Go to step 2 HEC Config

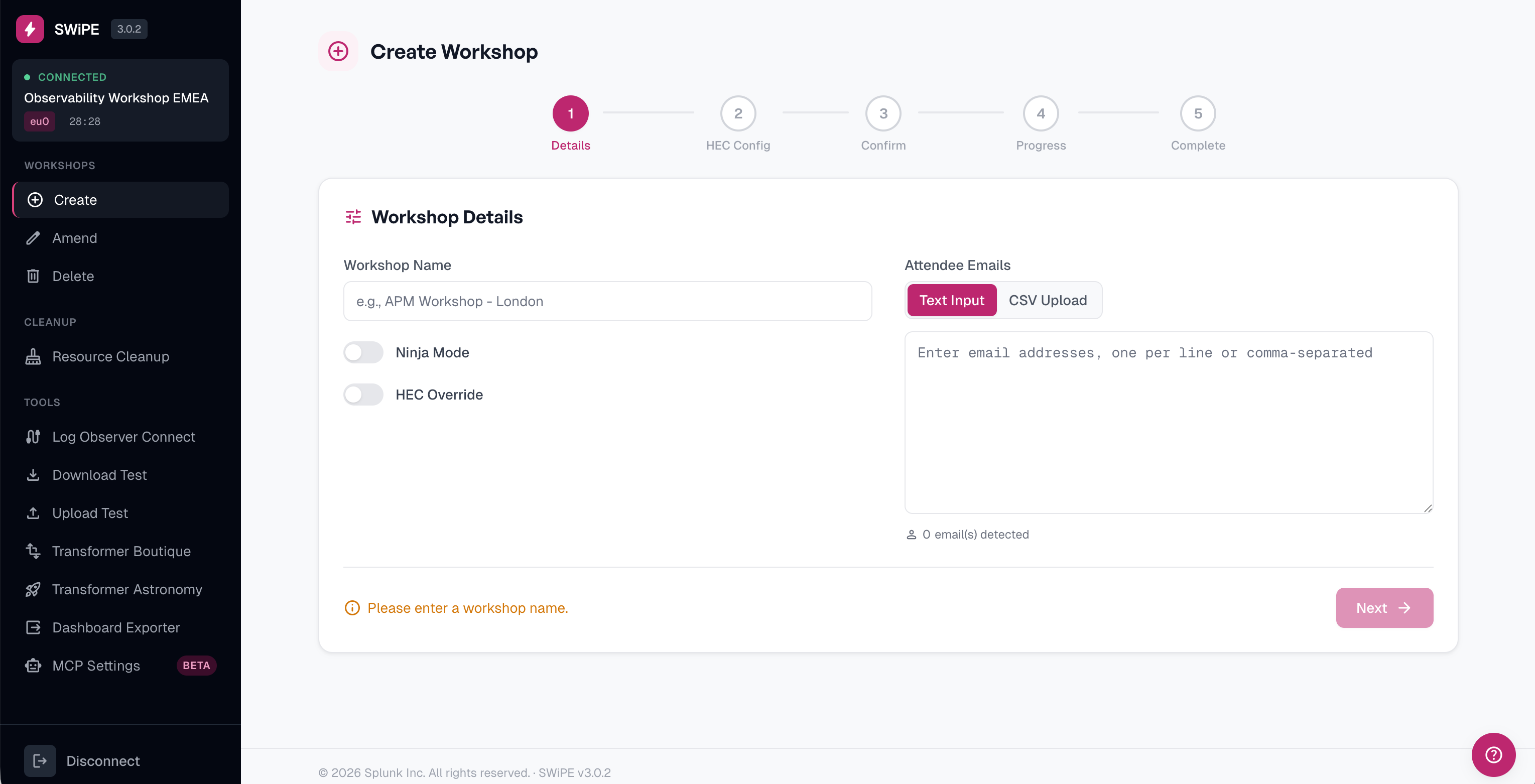tap(738, 113)
